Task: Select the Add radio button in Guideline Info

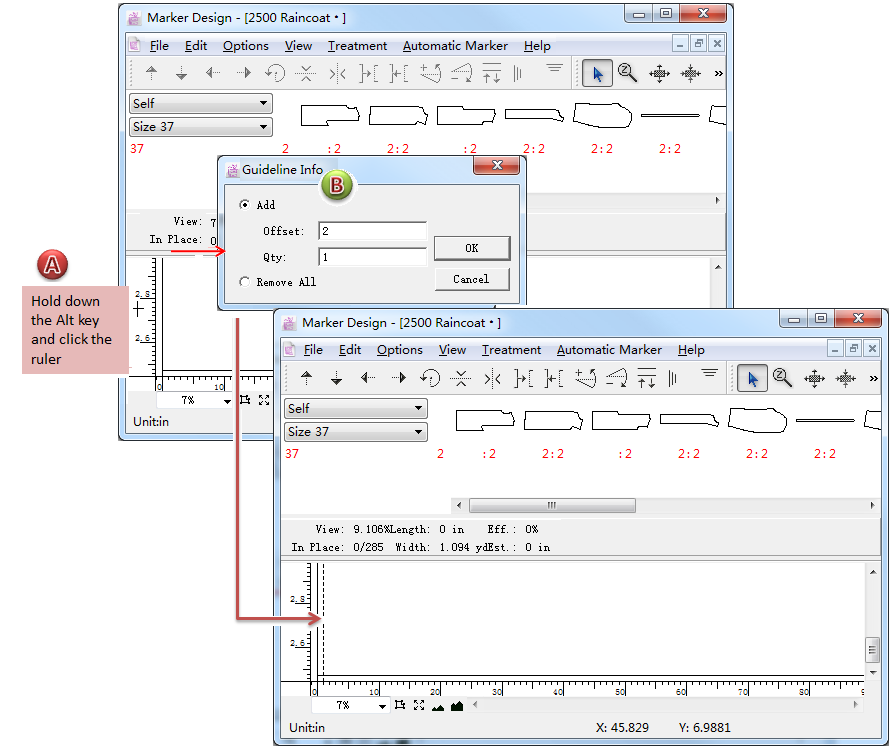Action: tap(245, 205)
